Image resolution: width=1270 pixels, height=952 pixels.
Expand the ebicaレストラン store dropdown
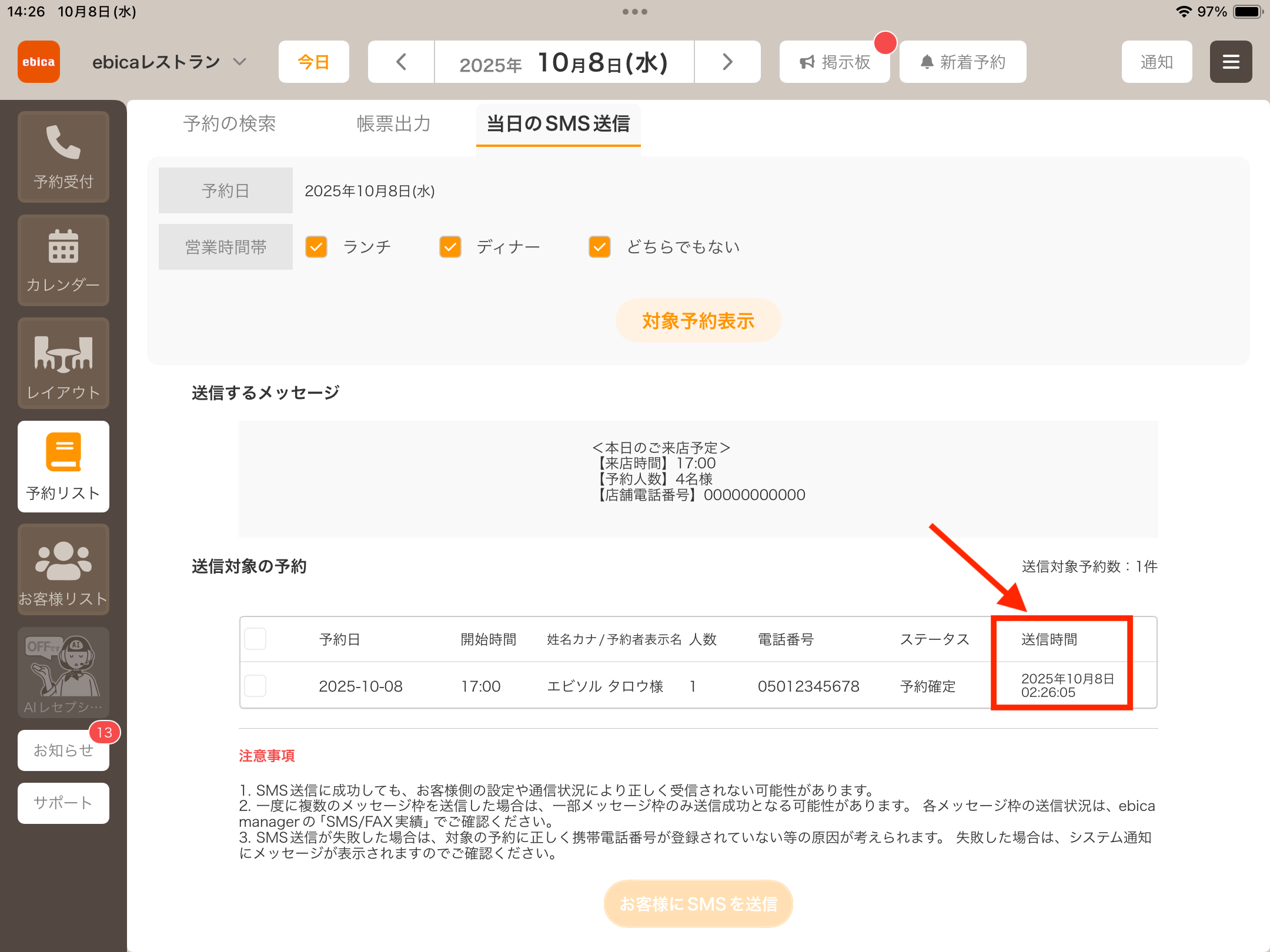pyautogui.click(x=169, y=62)
